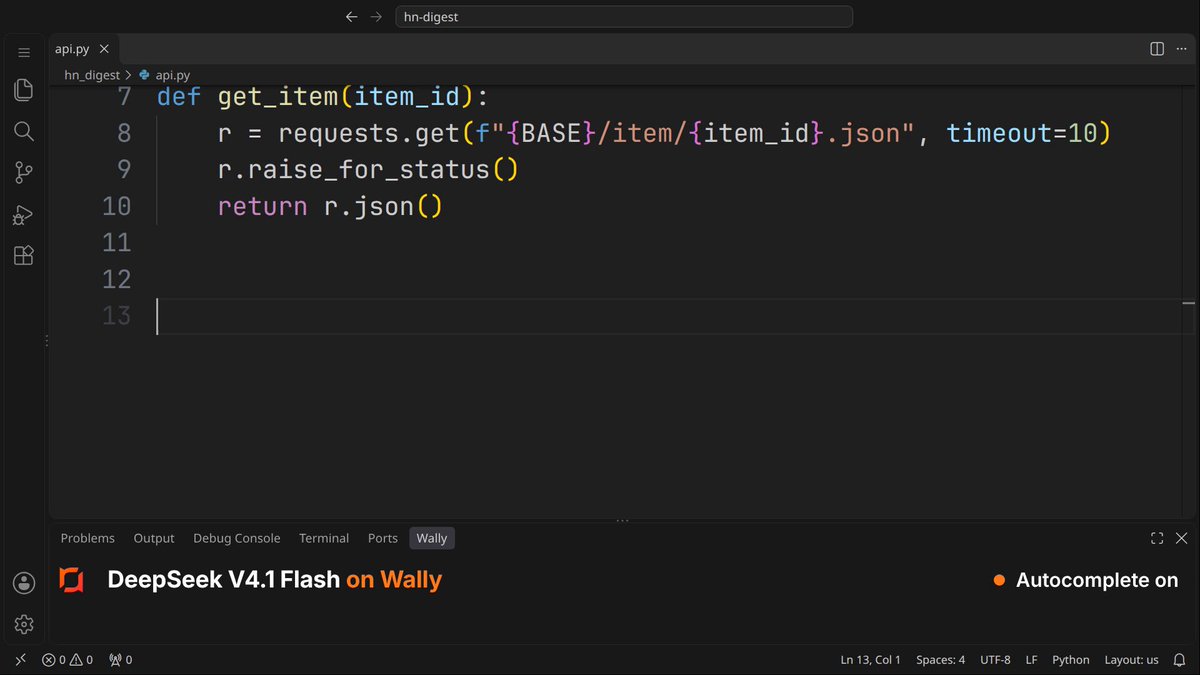Open the Extensions view
This screenshot has height=675, width=1200.
24,255
